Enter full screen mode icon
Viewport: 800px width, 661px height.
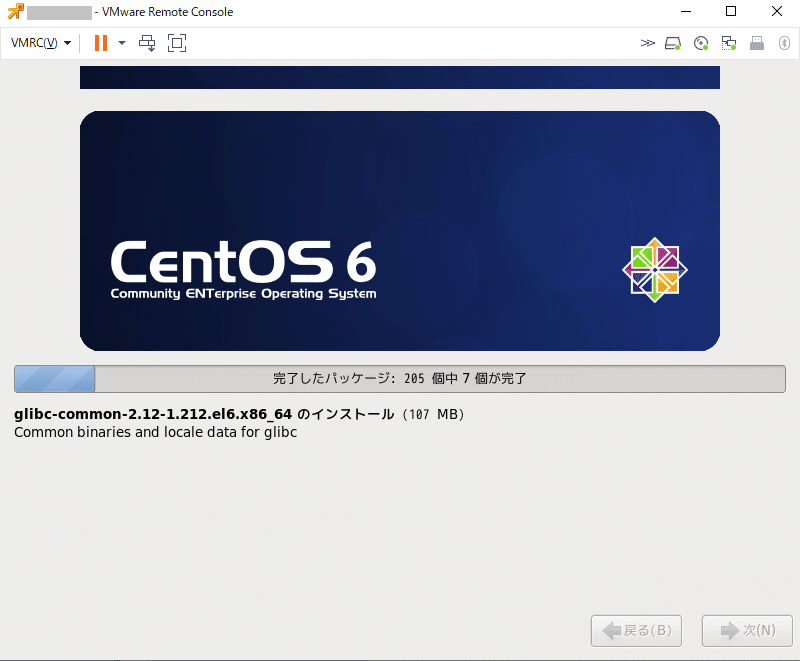[x=177, y=43]
